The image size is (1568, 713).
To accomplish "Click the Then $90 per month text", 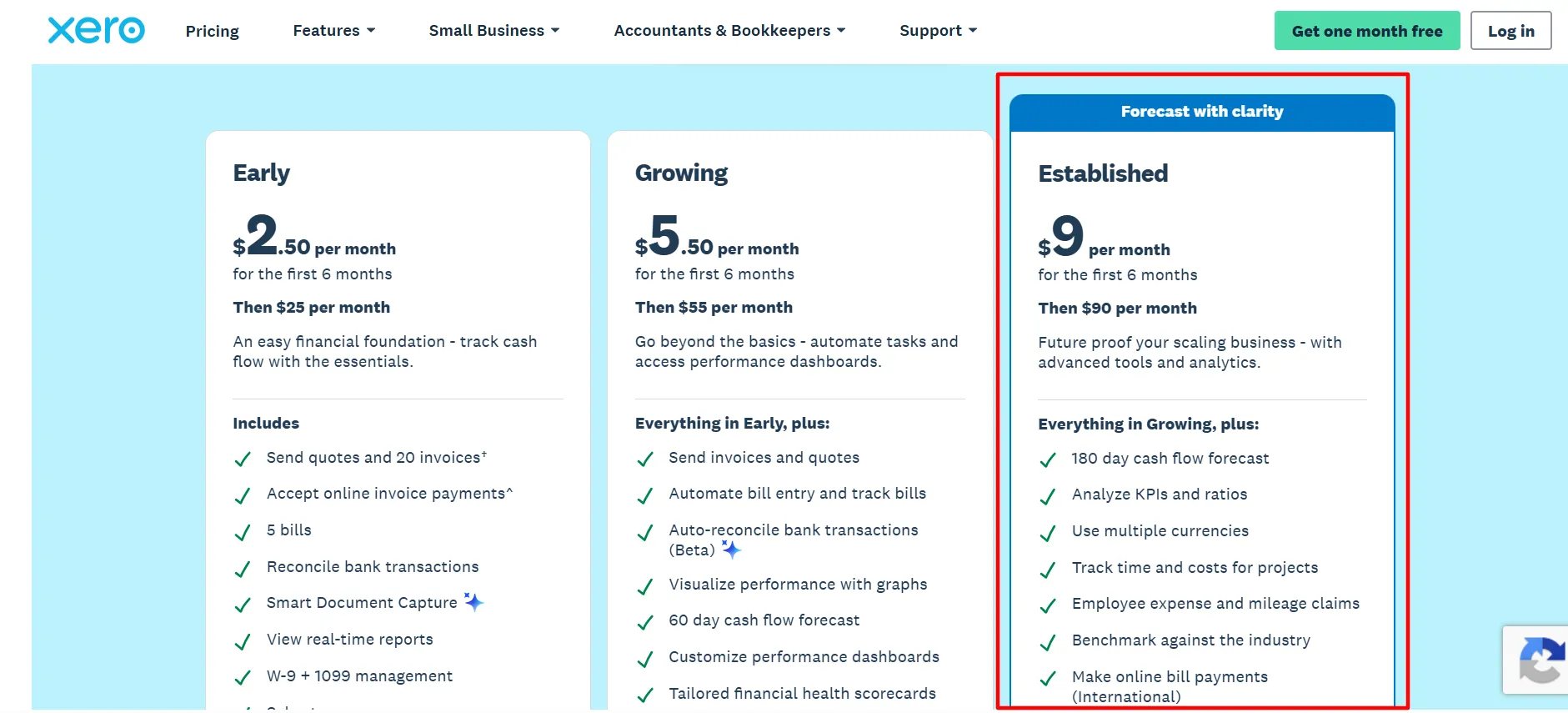I will pos(1117,308).
